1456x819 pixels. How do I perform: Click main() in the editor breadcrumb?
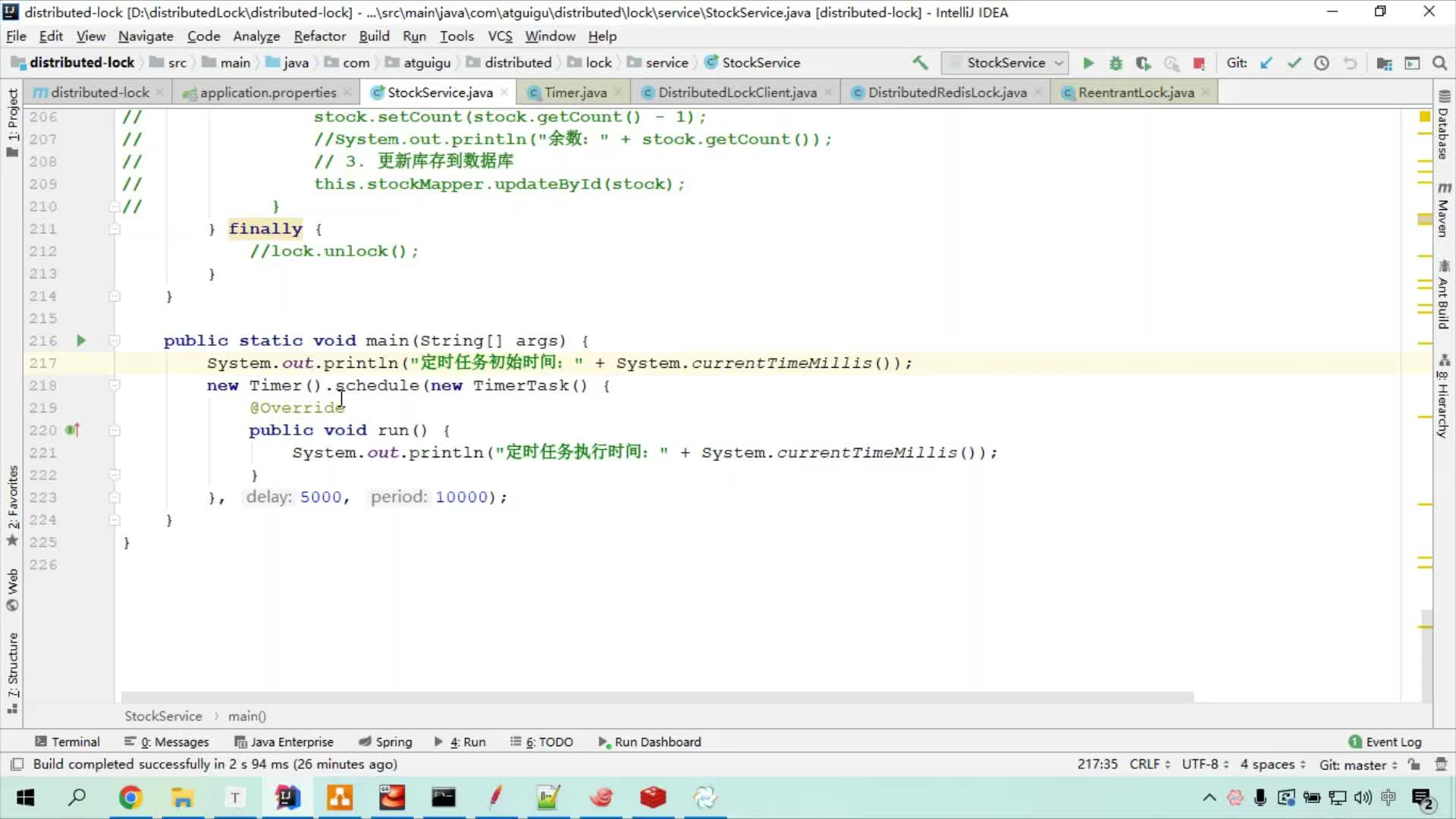point(247,716)
